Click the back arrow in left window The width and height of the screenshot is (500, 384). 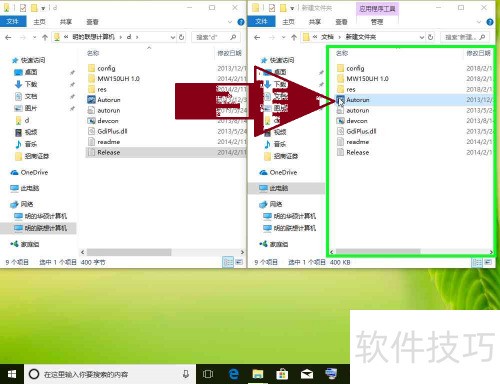(x=8, y=37)
